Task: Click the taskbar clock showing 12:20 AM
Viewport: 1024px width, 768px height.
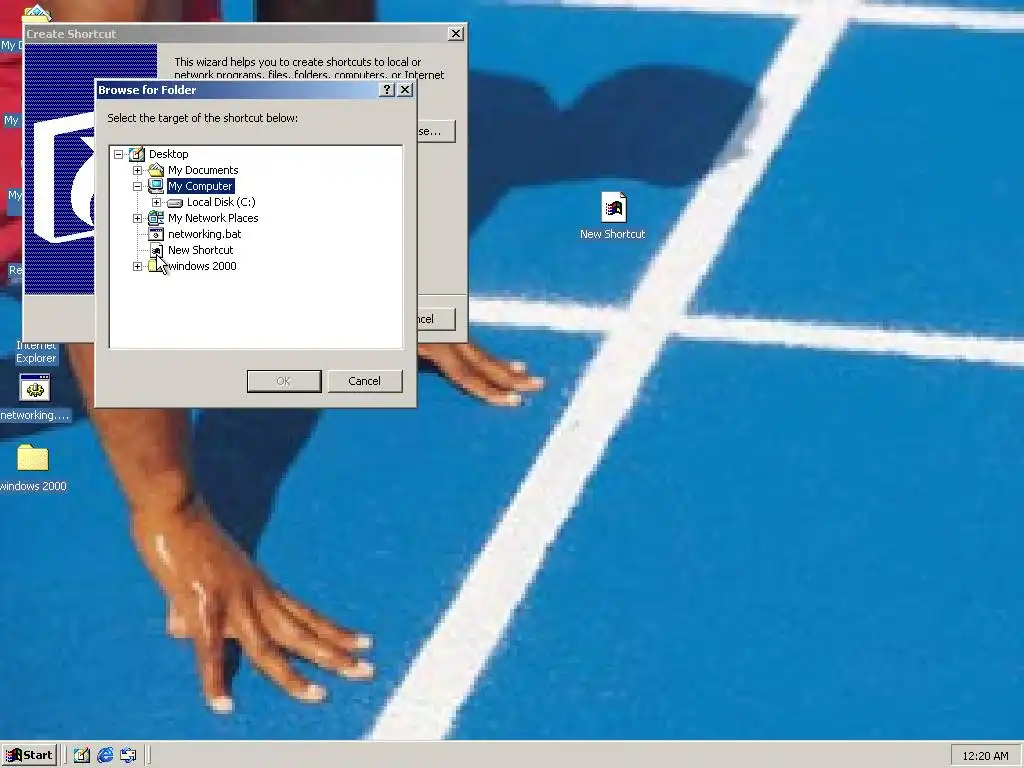Action: click(x=985, y=756)
